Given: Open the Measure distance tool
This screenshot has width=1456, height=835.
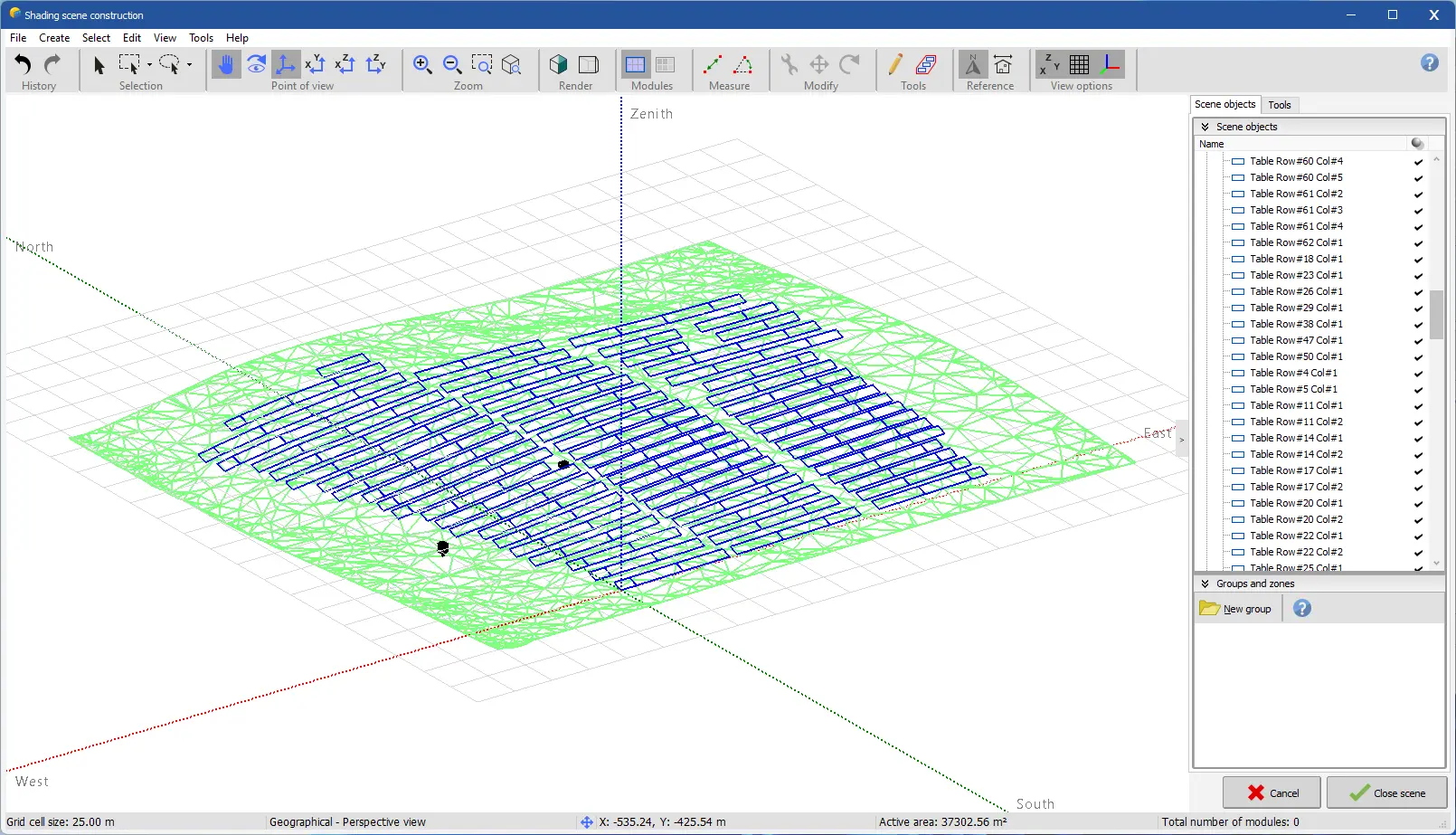Looking at the screenshot, I should pyautogui.click(x=713, y=64).
